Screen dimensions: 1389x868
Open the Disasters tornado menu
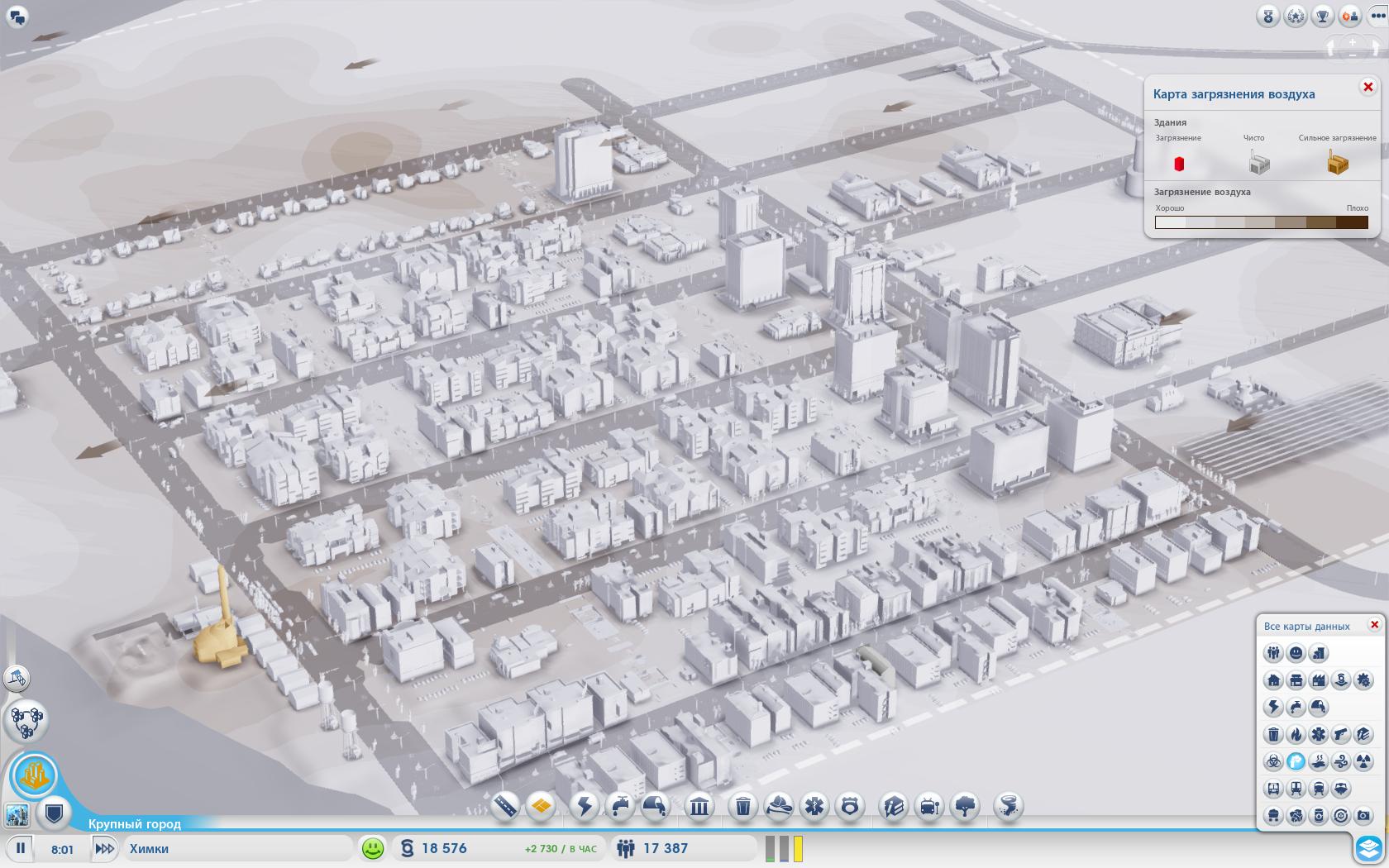click(x=1009, y=806)
